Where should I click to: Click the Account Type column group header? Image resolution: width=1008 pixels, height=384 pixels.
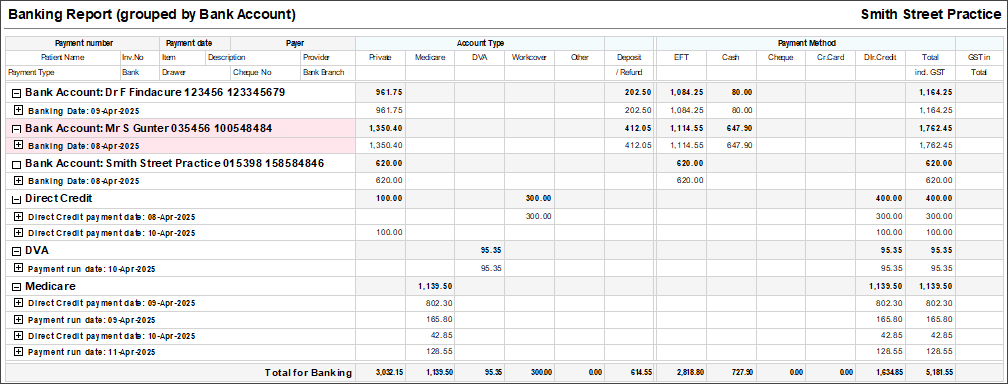point(480,43)
